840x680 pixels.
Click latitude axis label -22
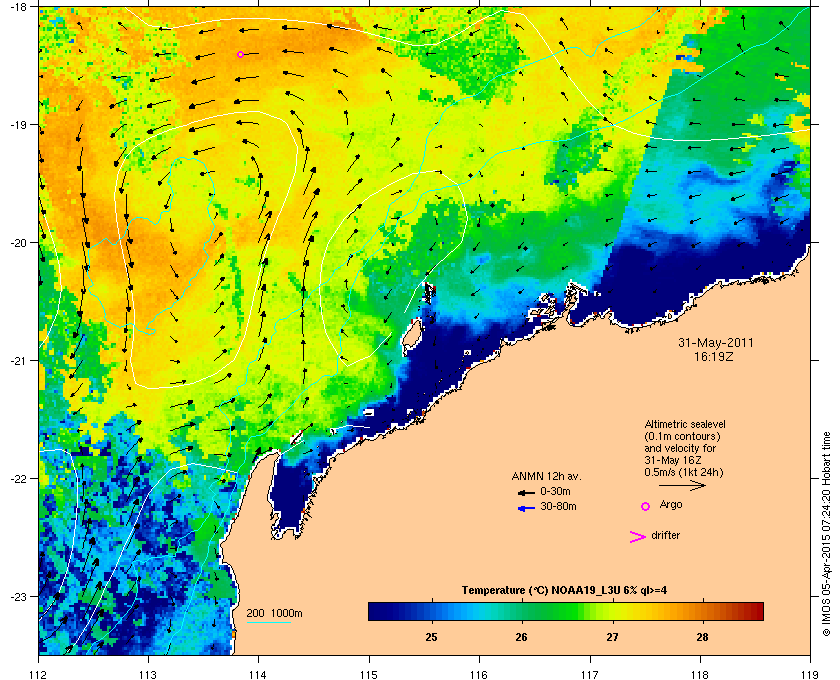point(19,478)
